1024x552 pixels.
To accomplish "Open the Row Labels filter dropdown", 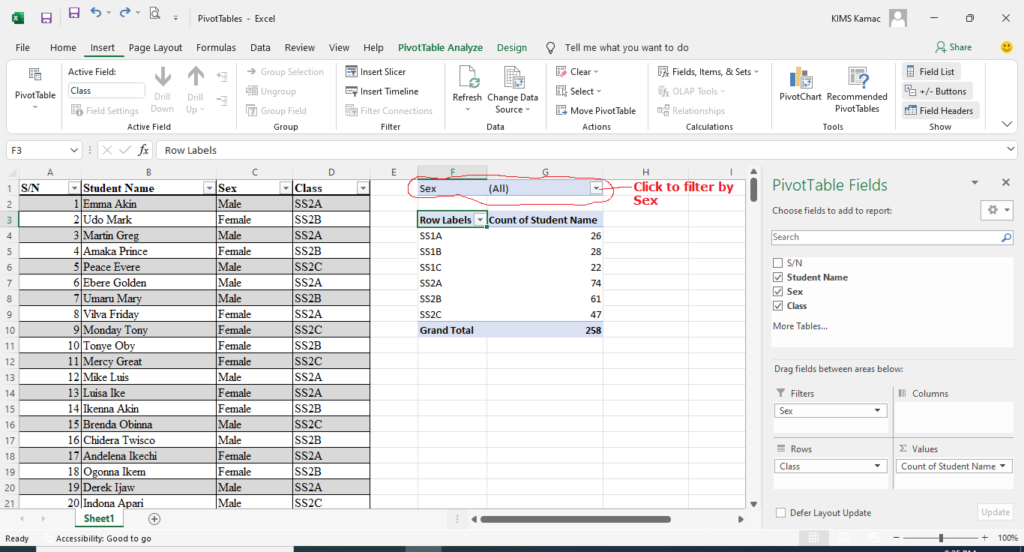I will pos(479,220).
